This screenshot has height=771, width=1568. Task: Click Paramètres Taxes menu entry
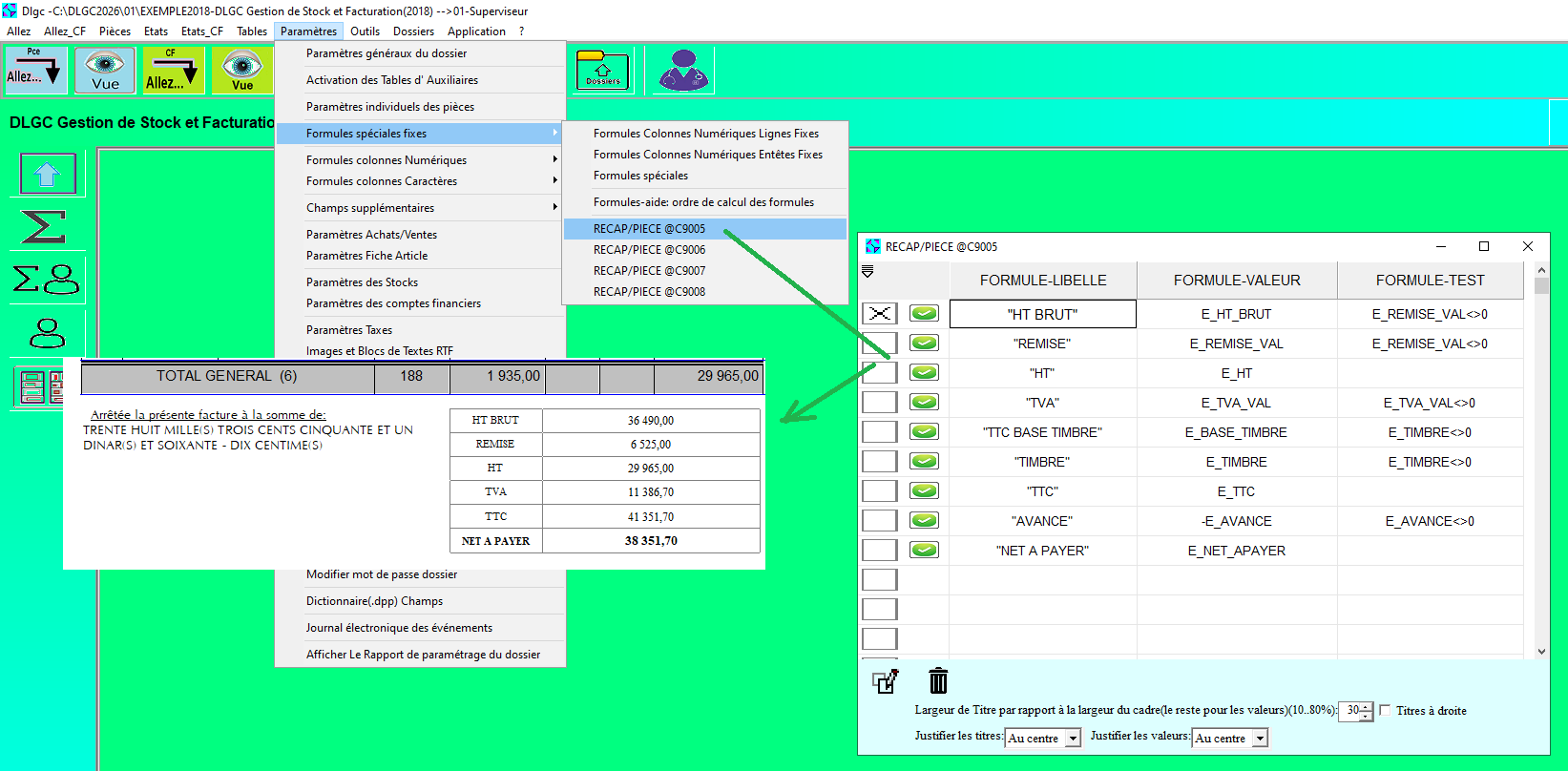(x=349, y=330)
